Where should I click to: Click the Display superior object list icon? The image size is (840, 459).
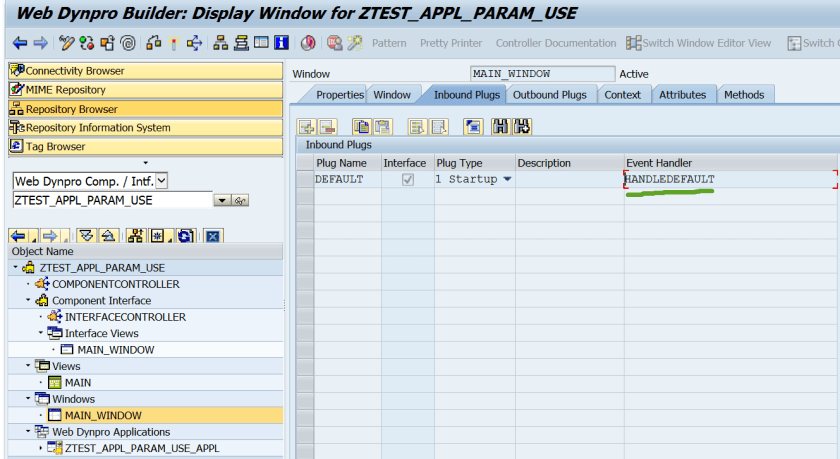coord(136,236)
